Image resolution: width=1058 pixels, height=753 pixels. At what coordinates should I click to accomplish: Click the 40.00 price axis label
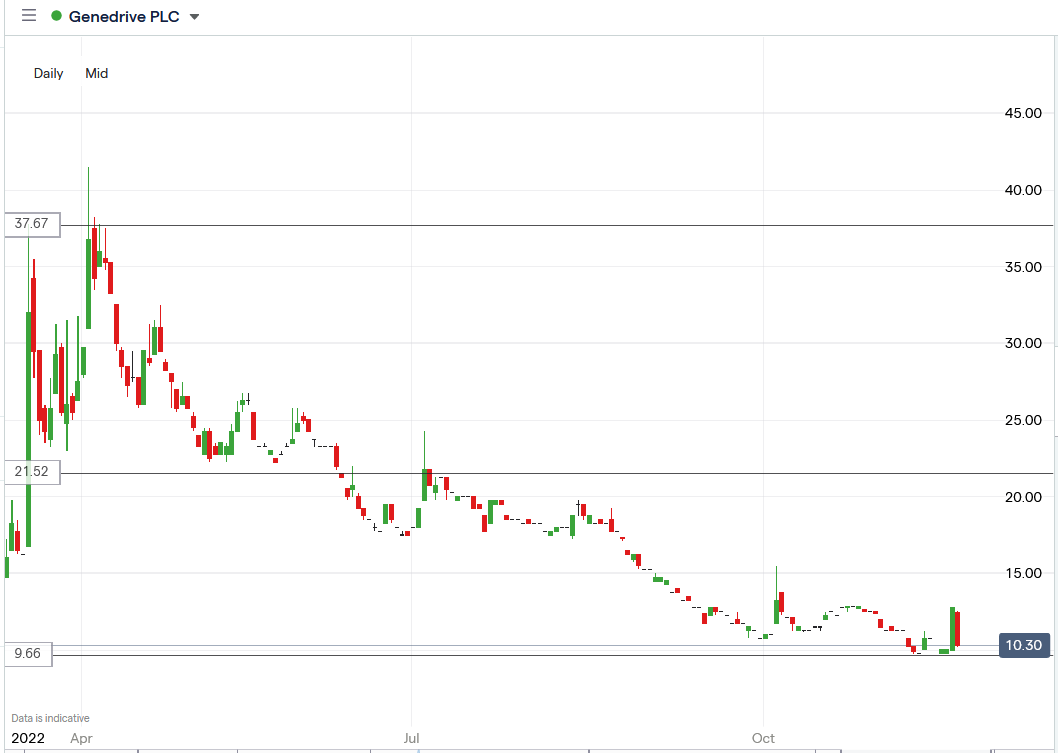1023,190
